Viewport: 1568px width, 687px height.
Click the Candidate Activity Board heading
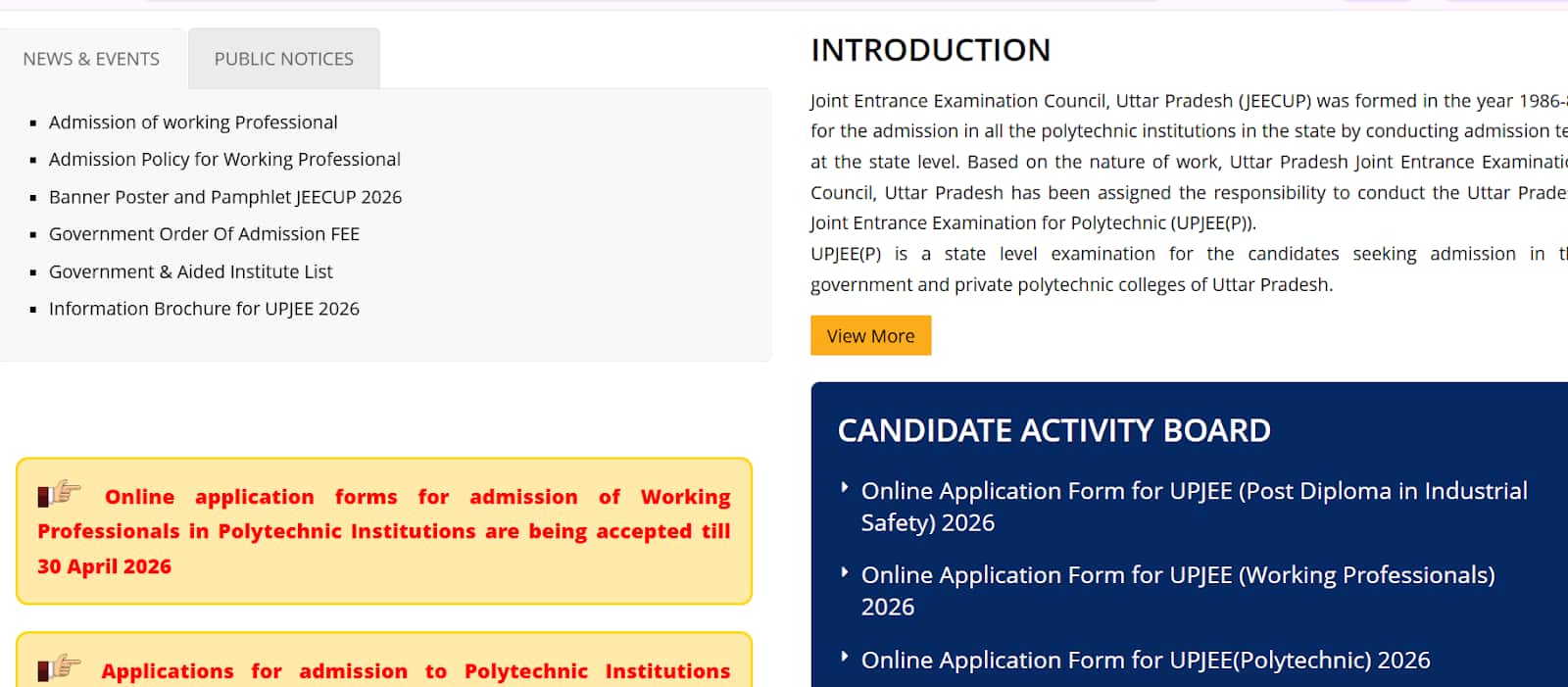1053,431
